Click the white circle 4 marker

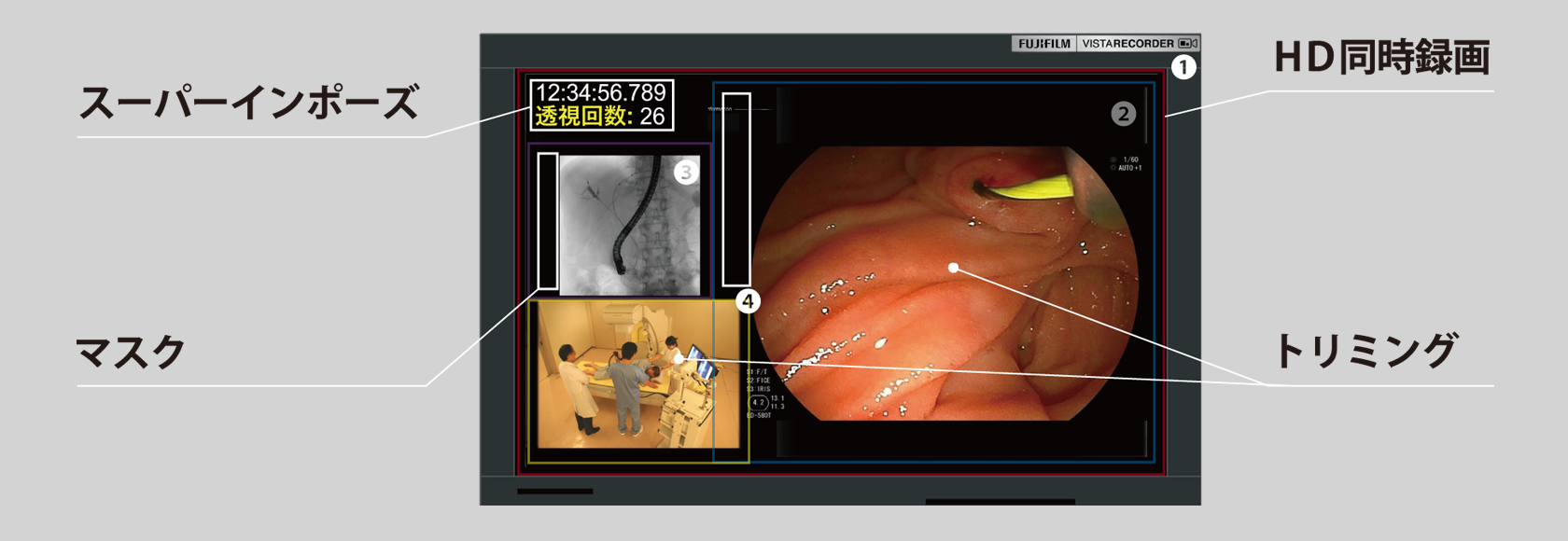pos(748,301)
